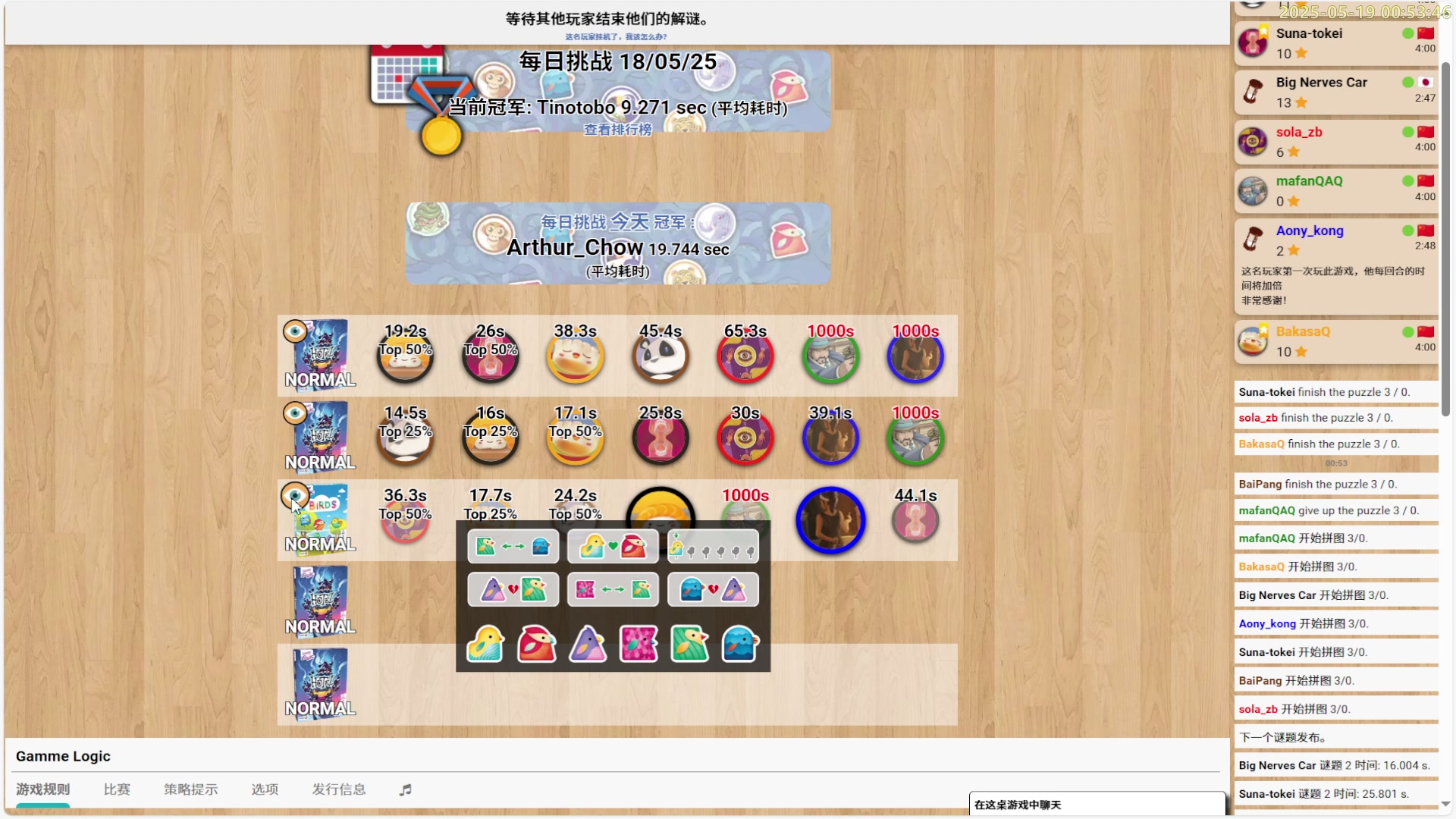Open the 比赛 tab

click(117, 789)
